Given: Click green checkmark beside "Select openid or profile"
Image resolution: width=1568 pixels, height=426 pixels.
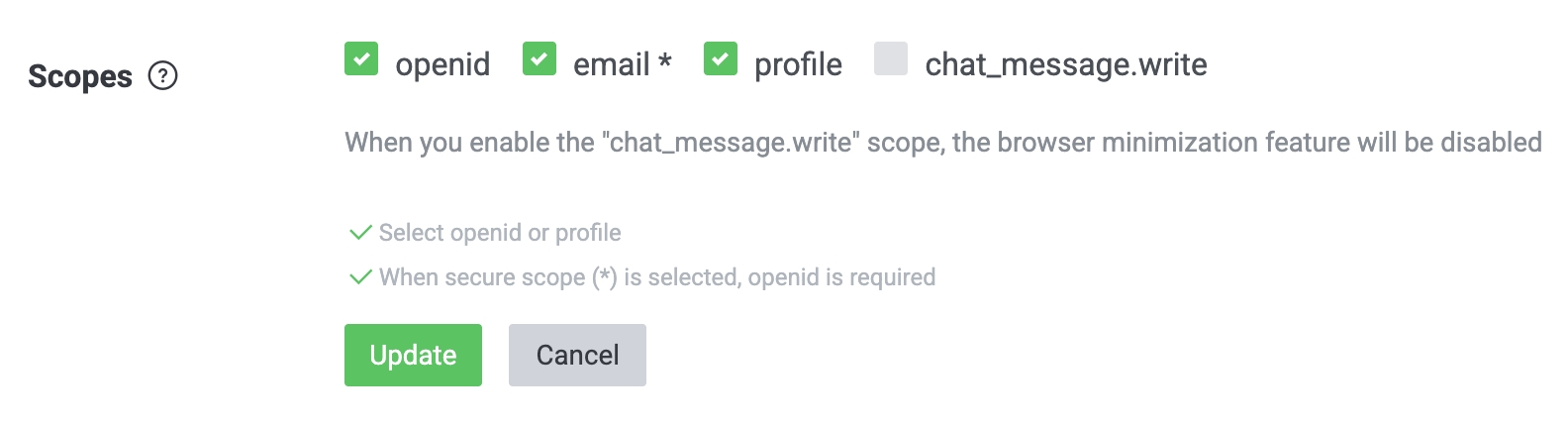Looking at the screenshot, I should click(x=360, y=233).
